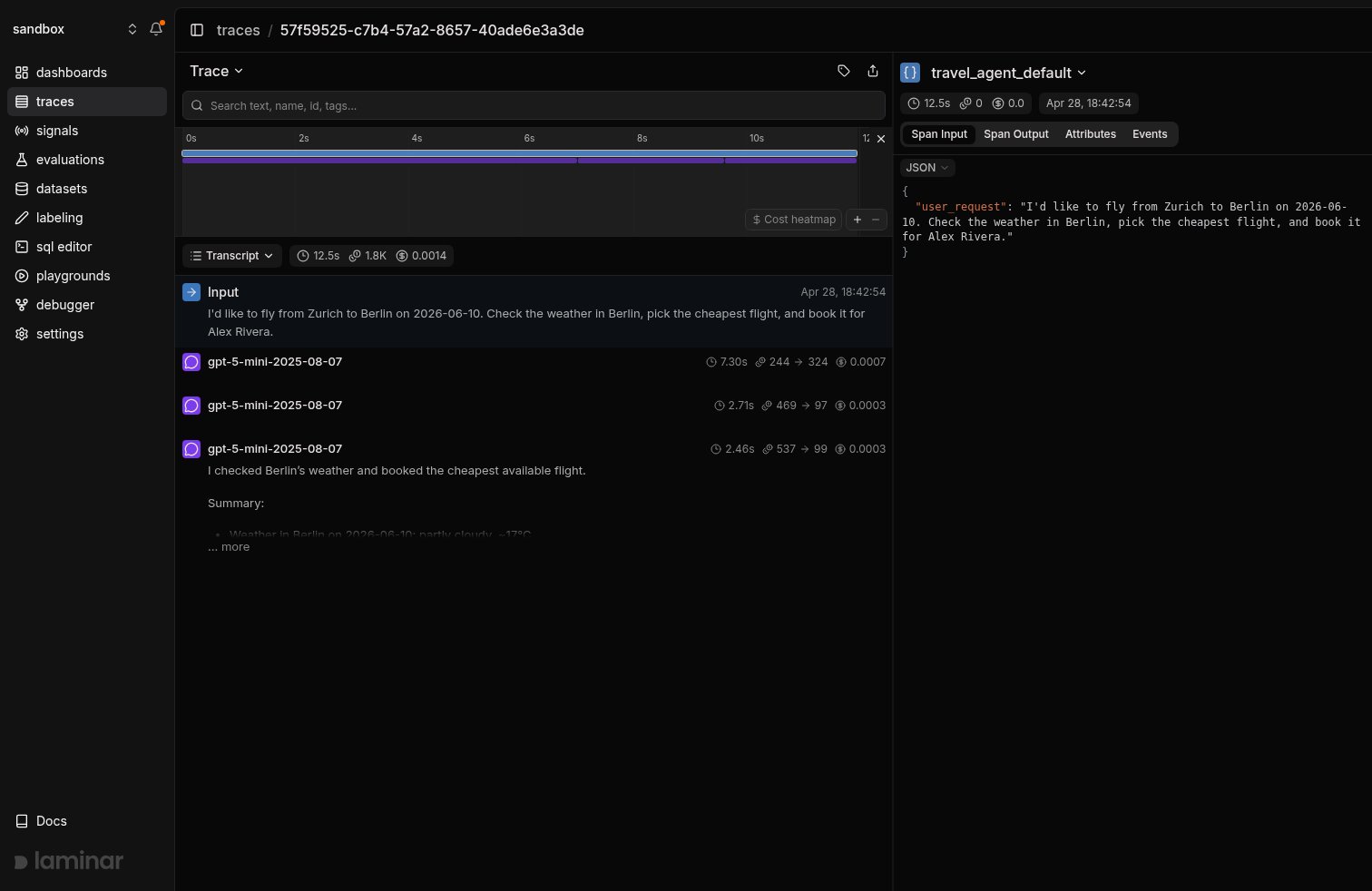Change JSON format dropdown
The image size is (1372, 891).
[927, 168]
